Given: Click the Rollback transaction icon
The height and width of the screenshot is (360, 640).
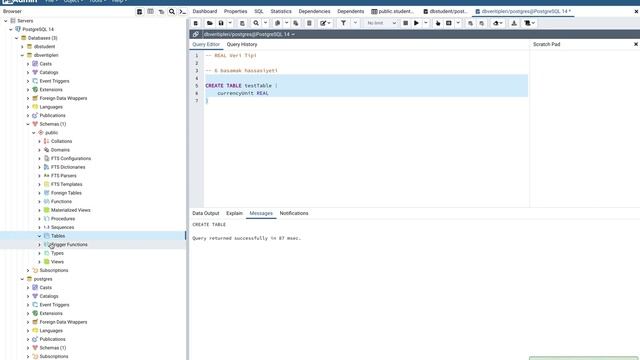Looking at the screenshot, I should point(482,23).
